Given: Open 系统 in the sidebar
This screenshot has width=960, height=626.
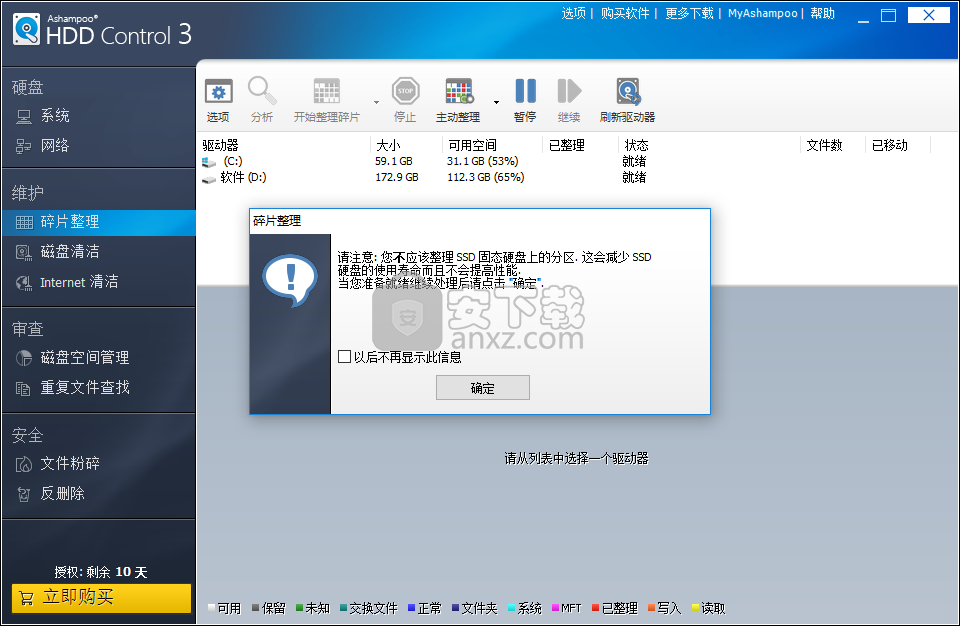Looking at the screenshot, I should point(99,116).
